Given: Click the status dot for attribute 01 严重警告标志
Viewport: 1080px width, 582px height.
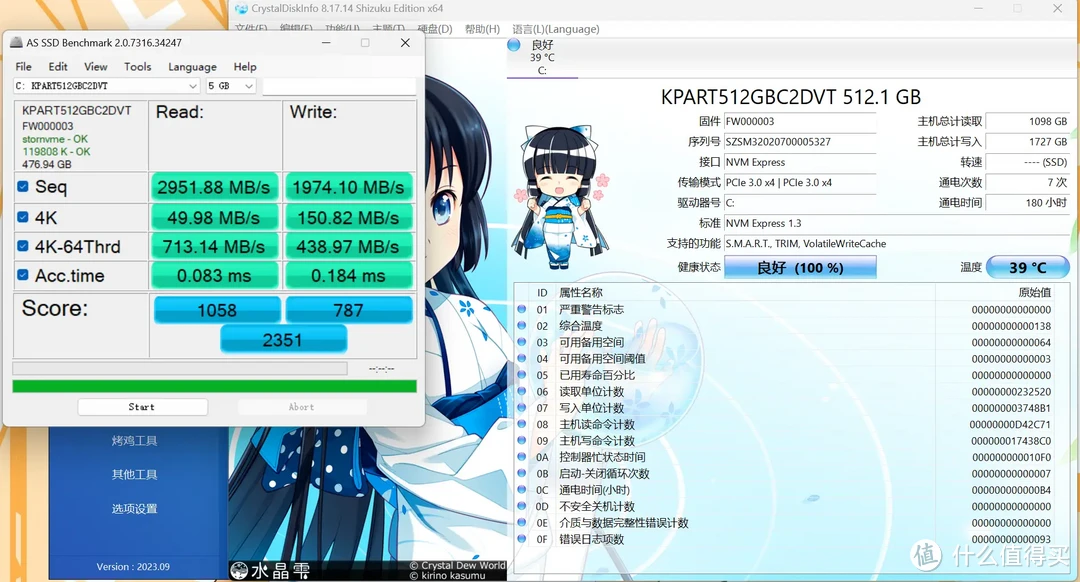Looking at the screenshot, I should click(x=522, y=309).
